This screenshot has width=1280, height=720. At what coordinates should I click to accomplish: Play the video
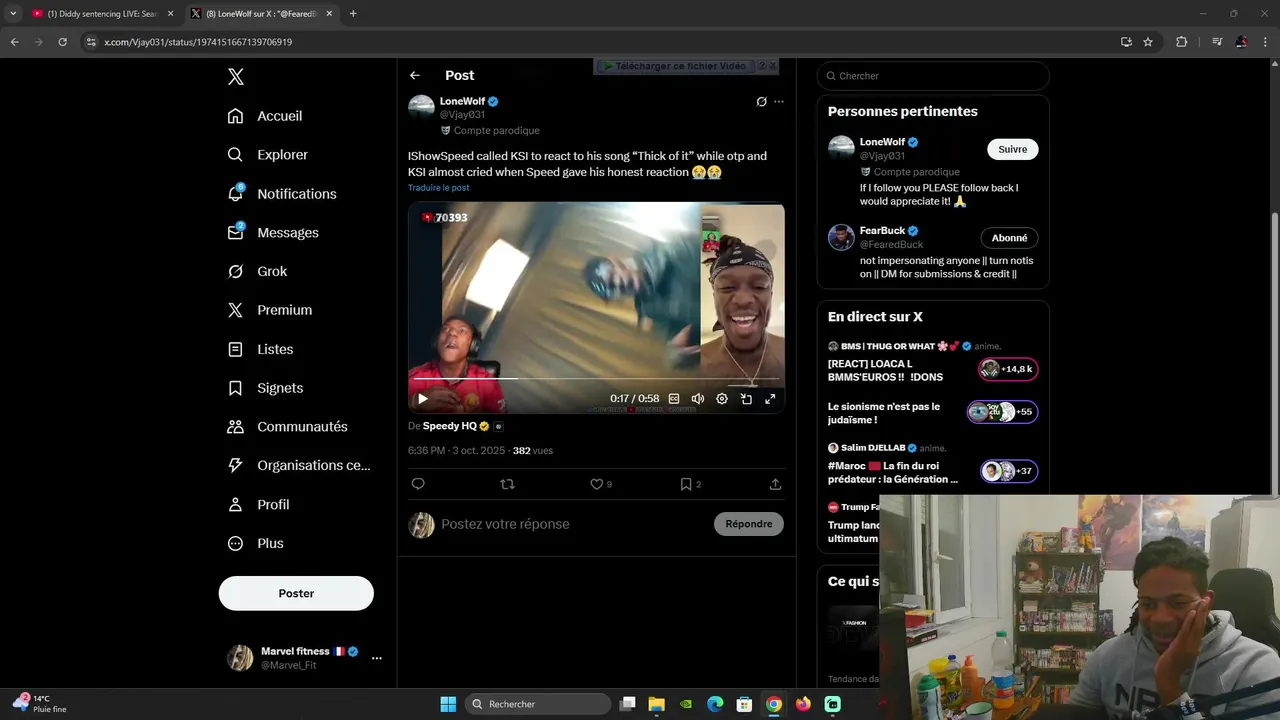[x=422, y=399]
